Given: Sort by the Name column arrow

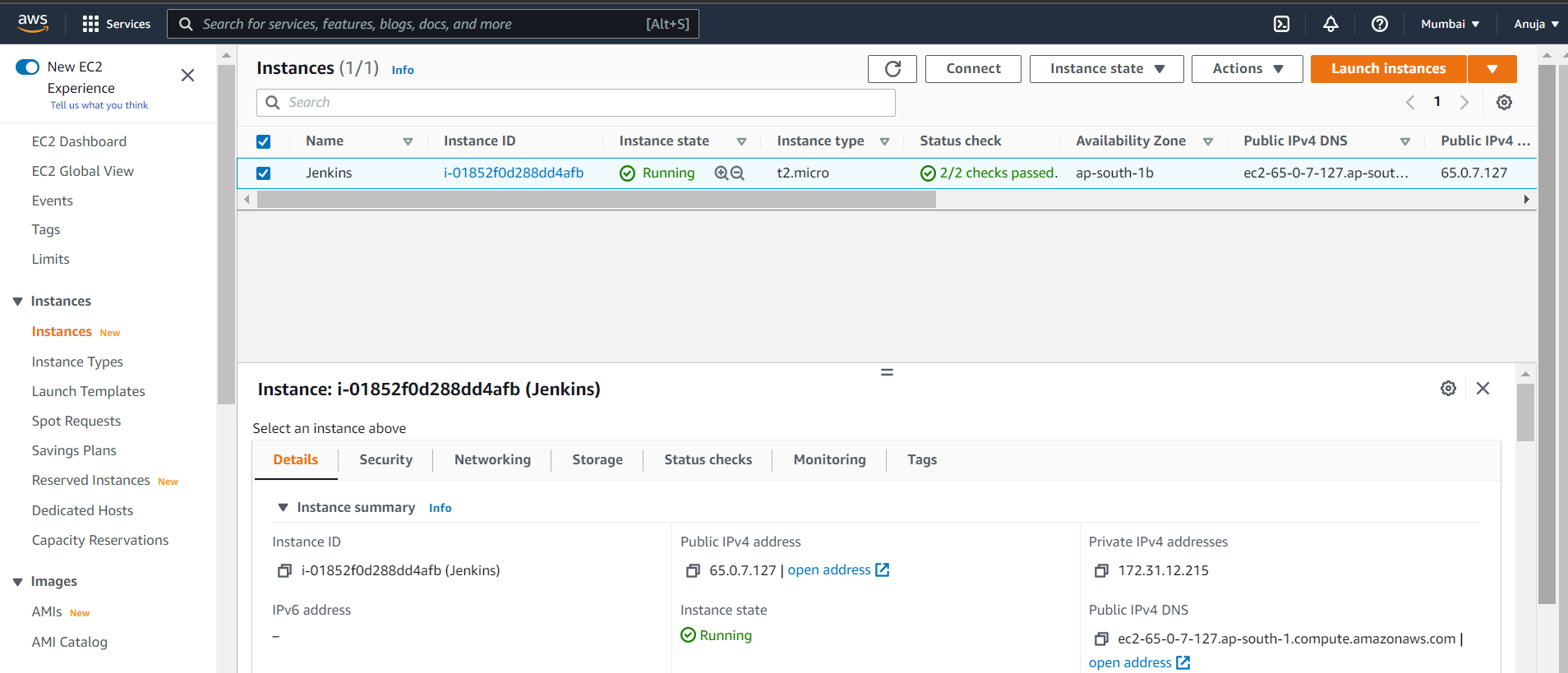Looking at the screenshot, I should (408, 141).
